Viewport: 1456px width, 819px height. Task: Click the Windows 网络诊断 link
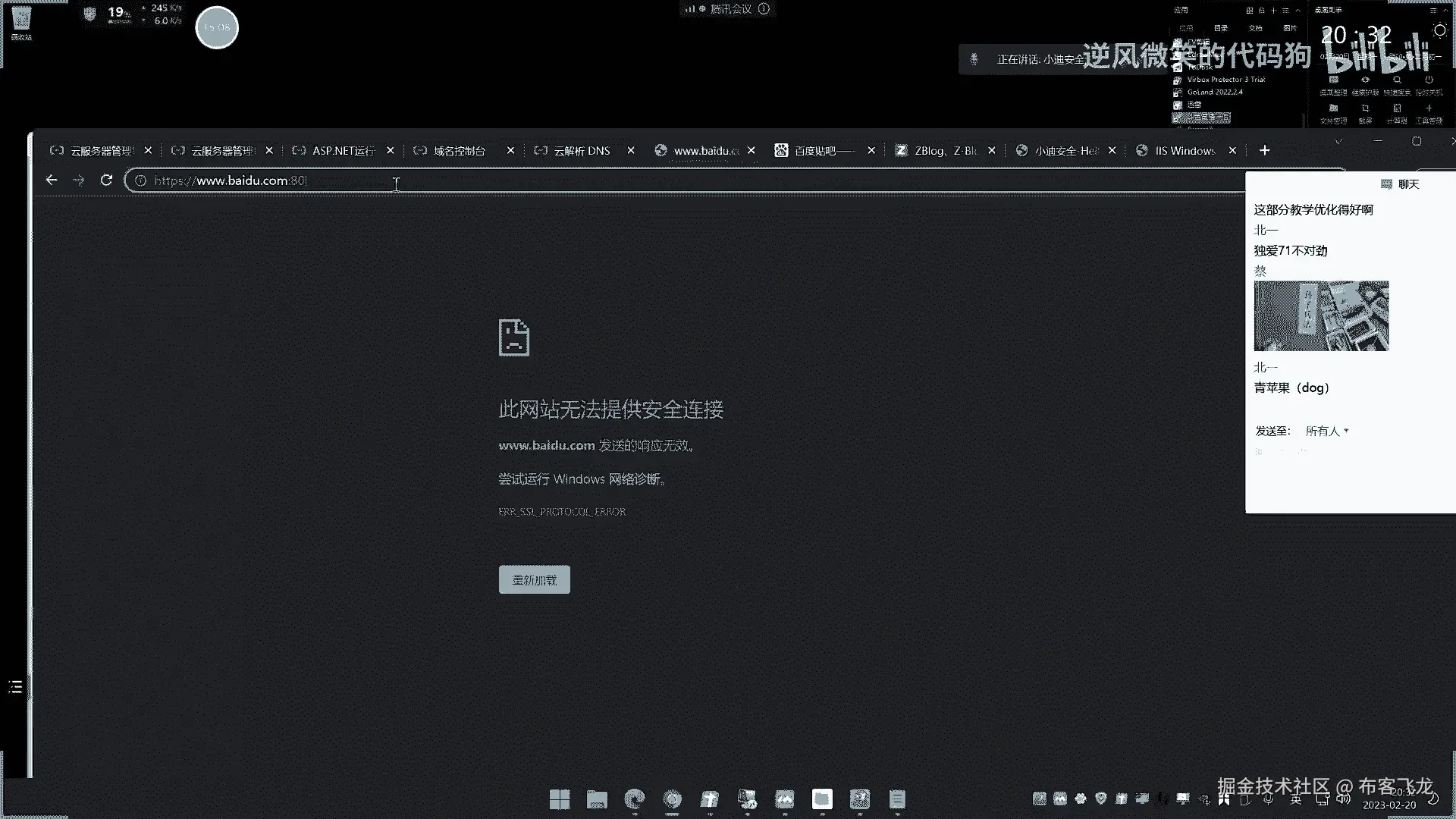click(x=608, y=479)
